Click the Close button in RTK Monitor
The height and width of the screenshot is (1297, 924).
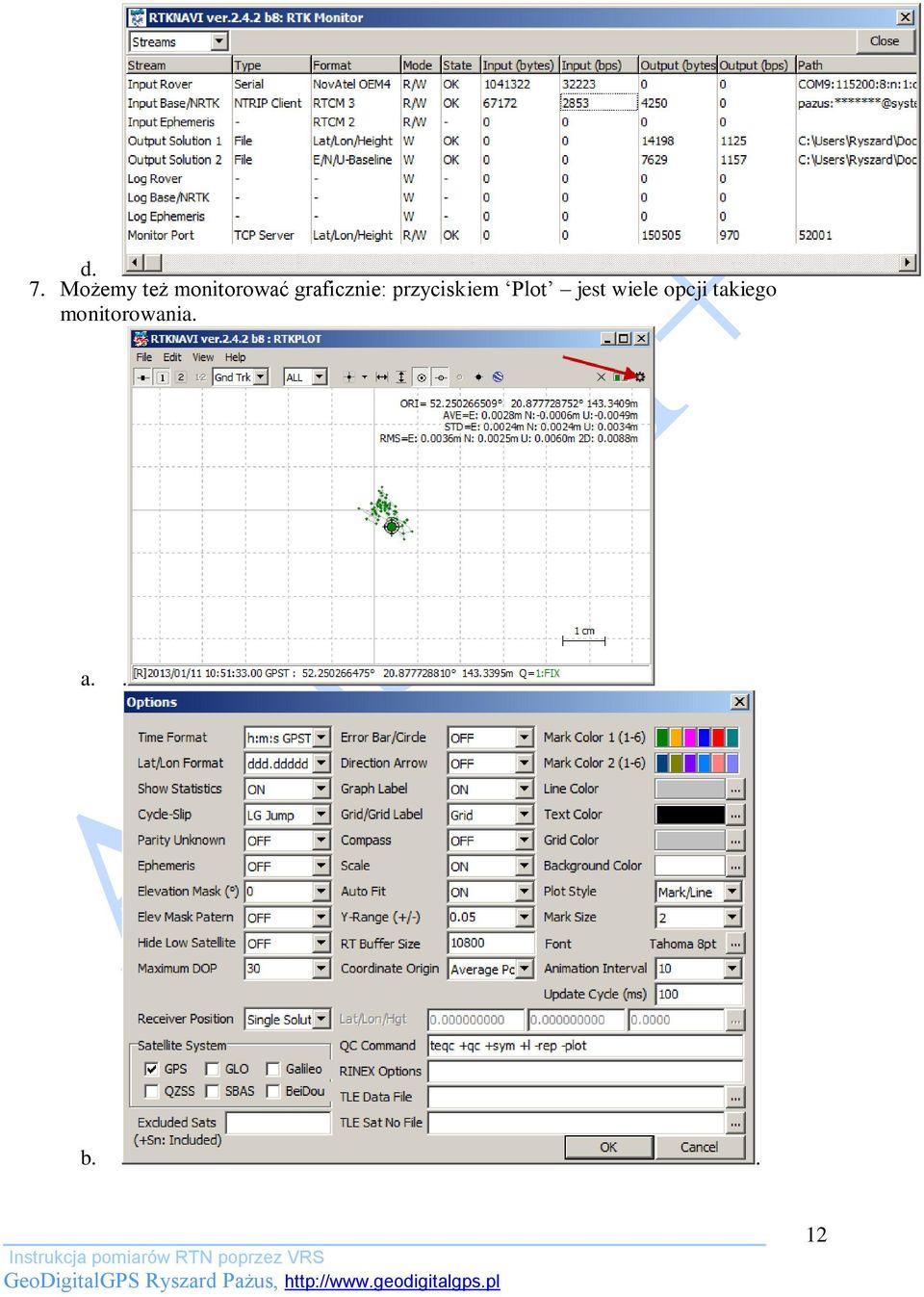pos(884,41)
